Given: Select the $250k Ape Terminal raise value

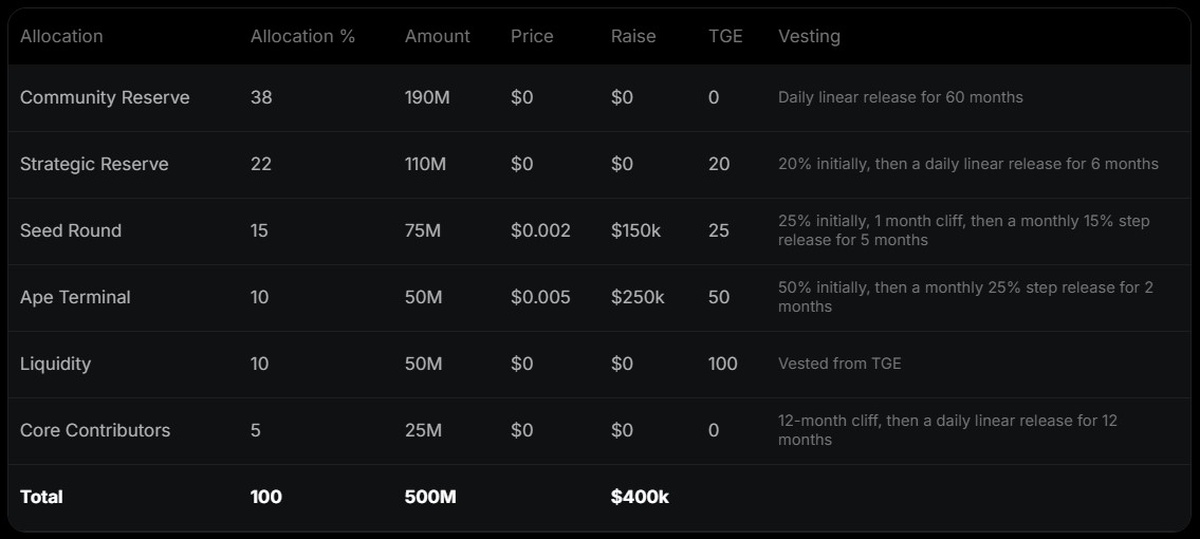Looking at the screenshot, I should [637, 297].
